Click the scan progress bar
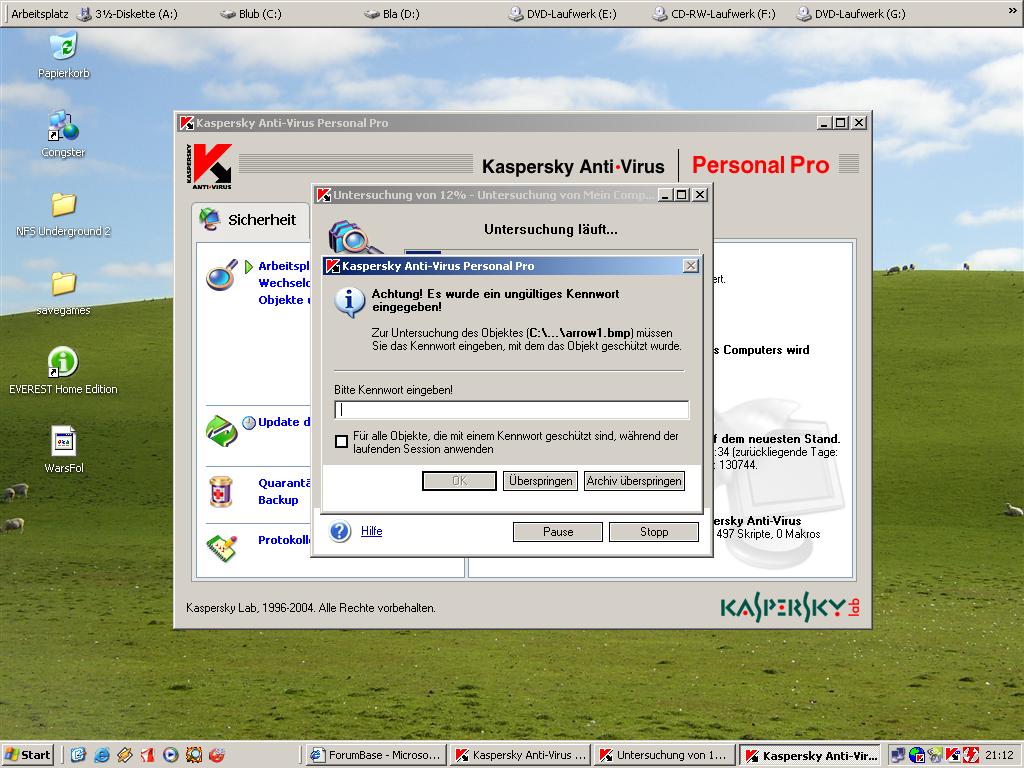 tap(552, 251)
